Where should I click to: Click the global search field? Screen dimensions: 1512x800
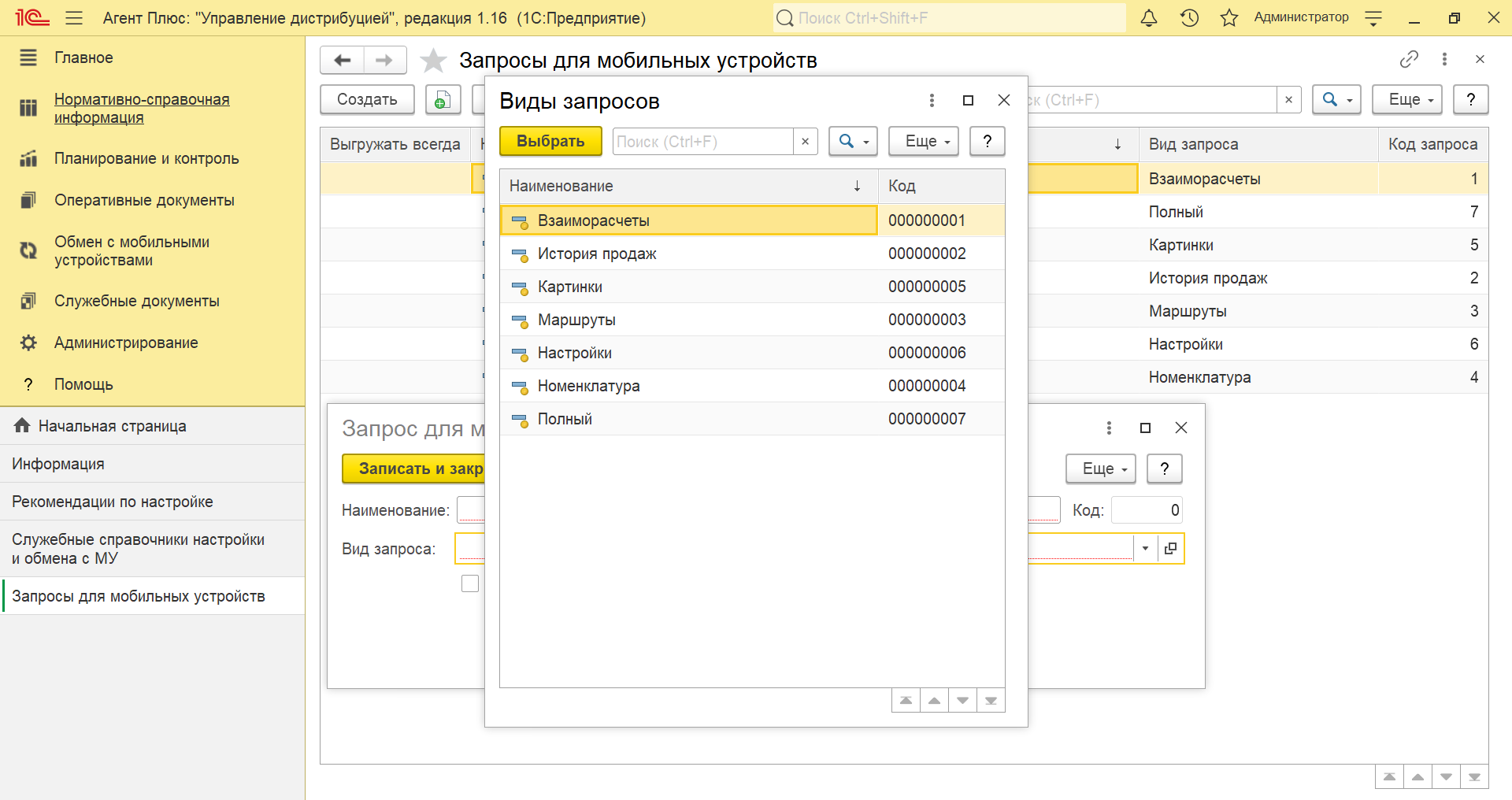949,18
